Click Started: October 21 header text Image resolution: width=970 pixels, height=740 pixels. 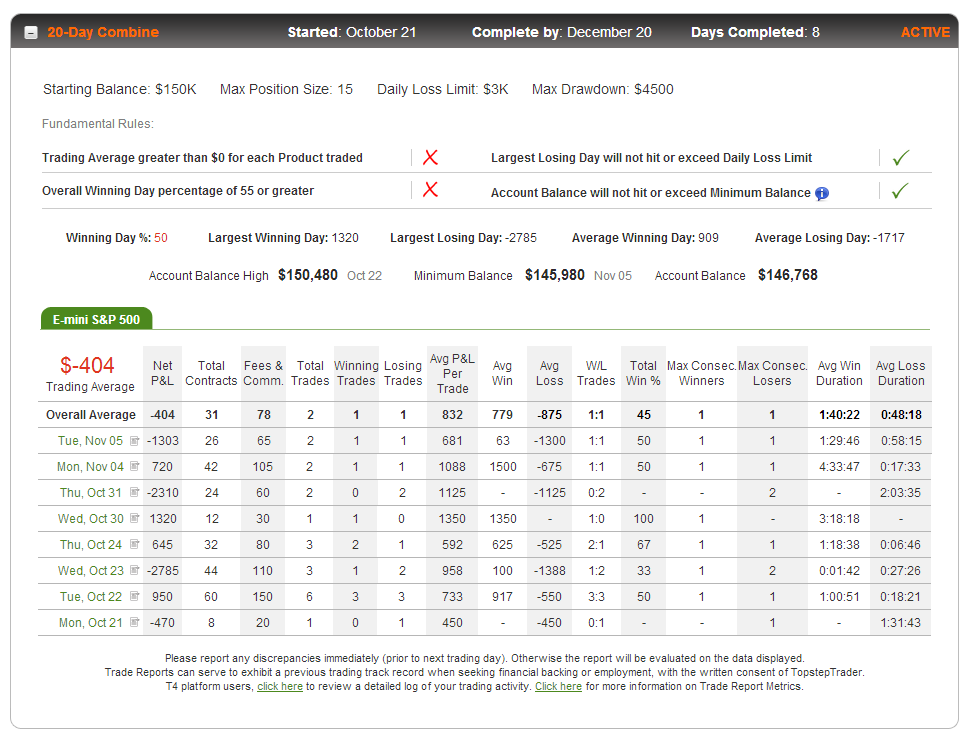(x=351, y=32)
